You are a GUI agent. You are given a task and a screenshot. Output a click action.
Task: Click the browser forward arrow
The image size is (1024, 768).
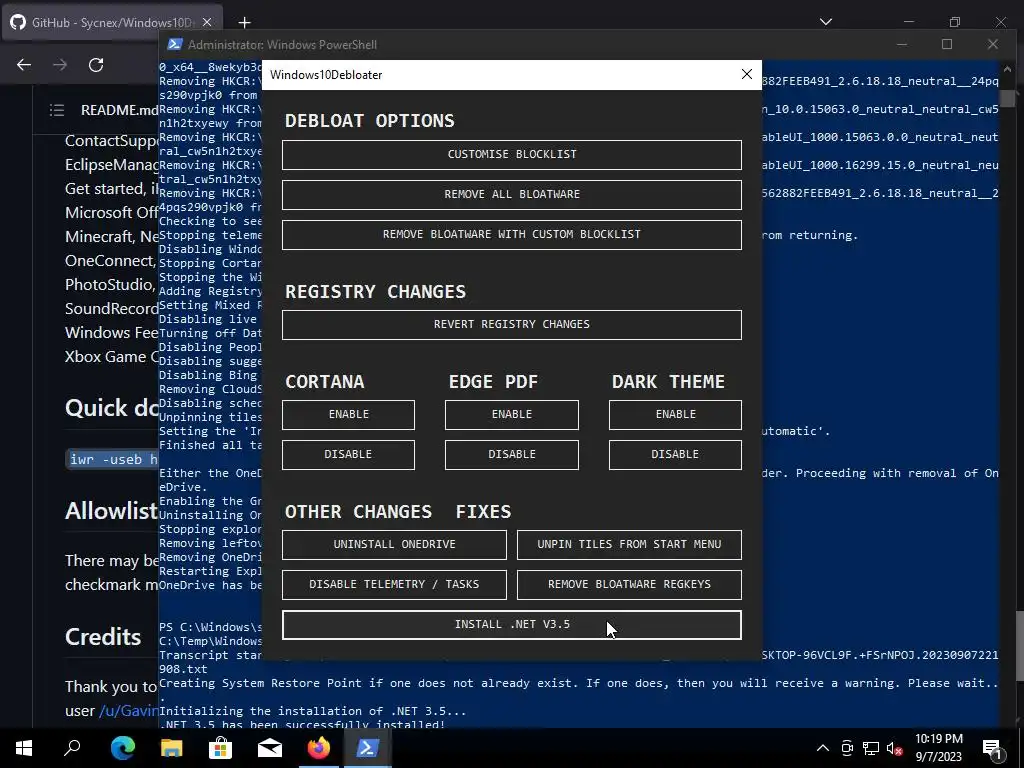click(x=60, y=65)
